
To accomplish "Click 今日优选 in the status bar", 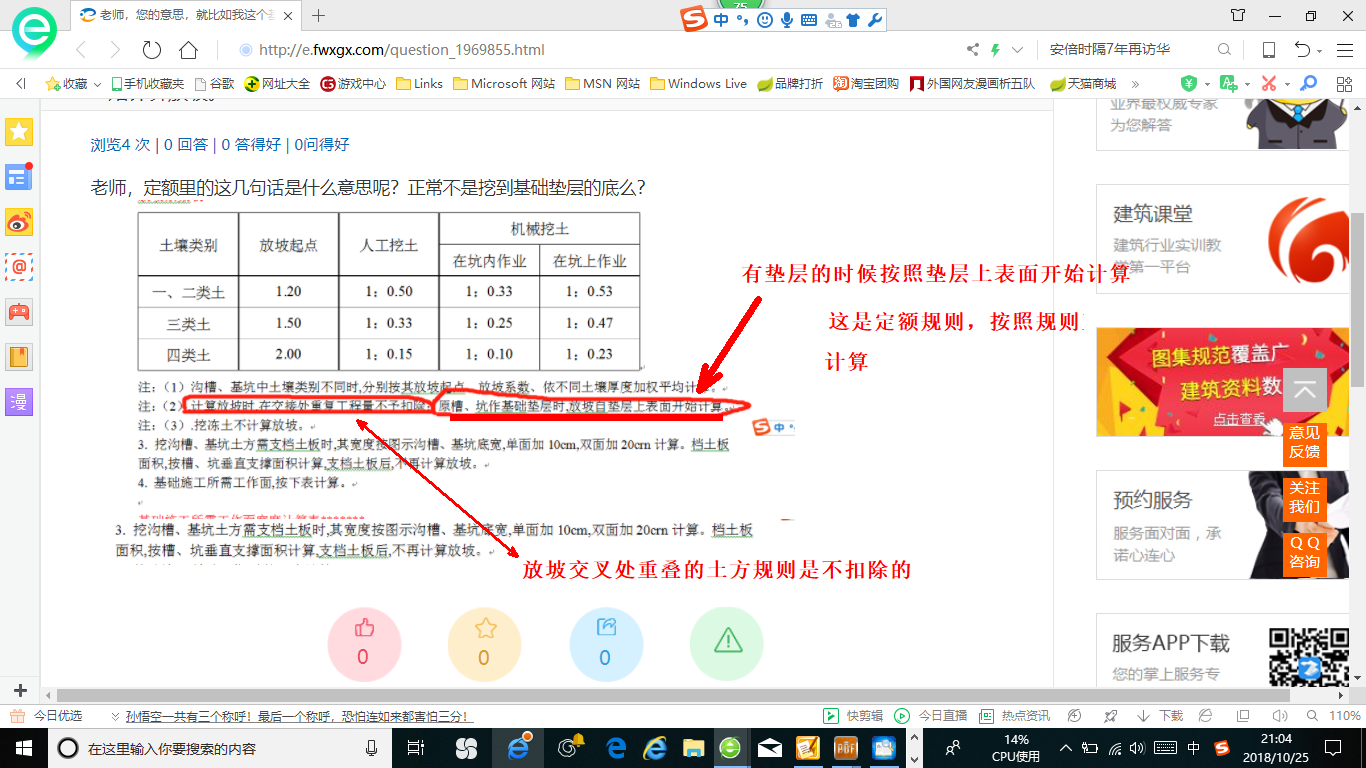I will pyautogui.click(x=47, y=716).
